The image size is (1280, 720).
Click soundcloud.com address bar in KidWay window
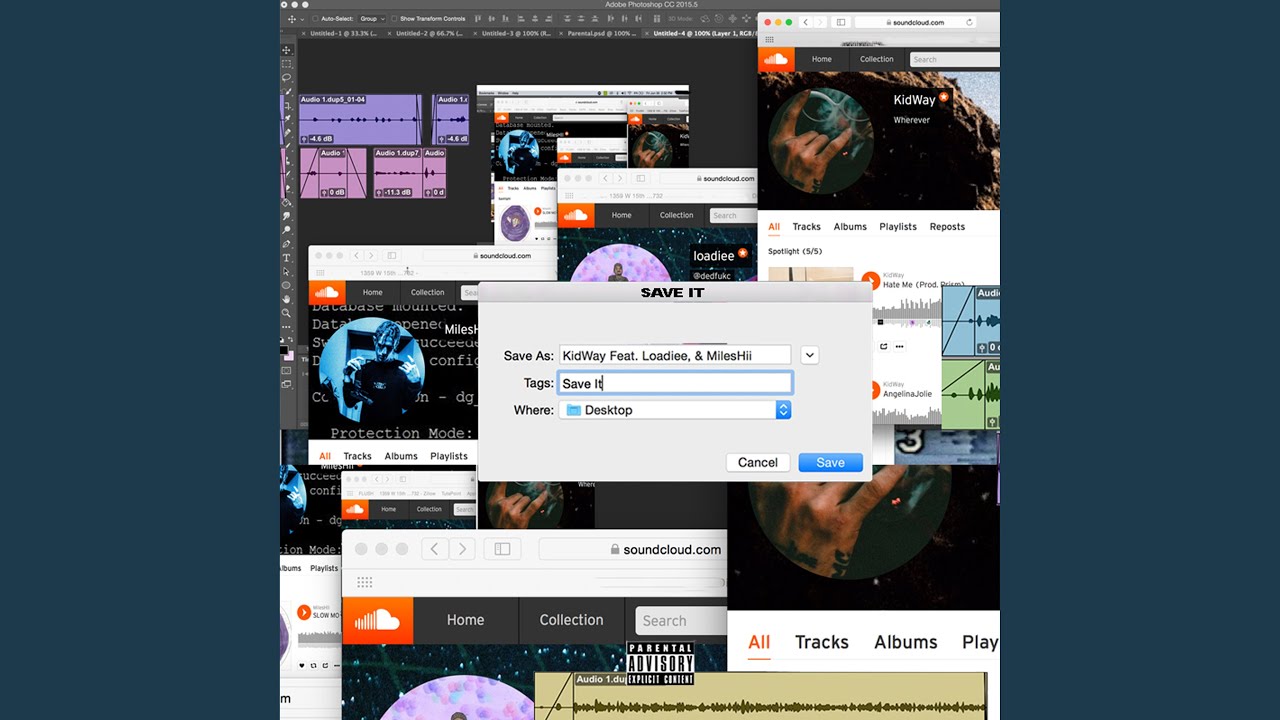coord(917,22)
